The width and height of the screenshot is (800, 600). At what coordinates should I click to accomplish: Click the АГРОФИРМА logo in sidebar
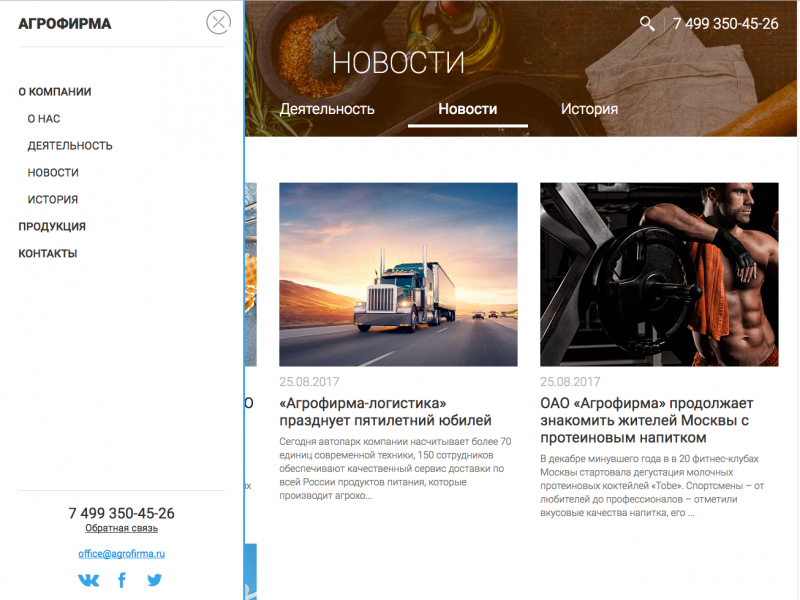(x=65, y=24)
